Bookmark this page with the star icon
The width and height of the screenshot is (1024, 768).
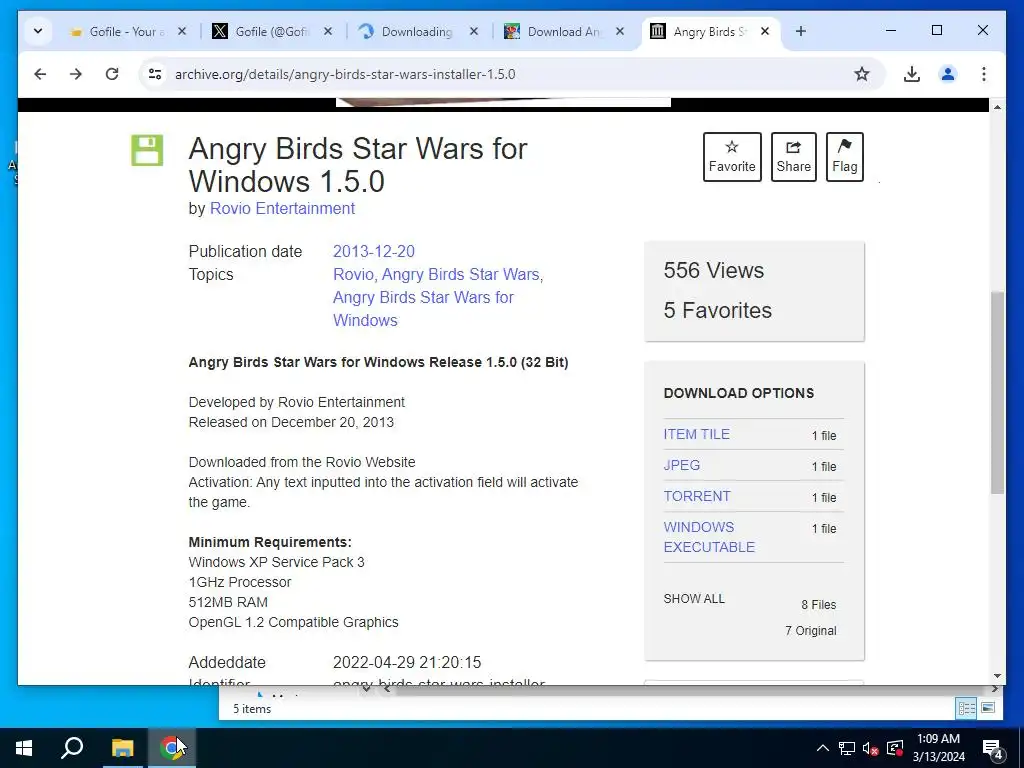point(861,74)
